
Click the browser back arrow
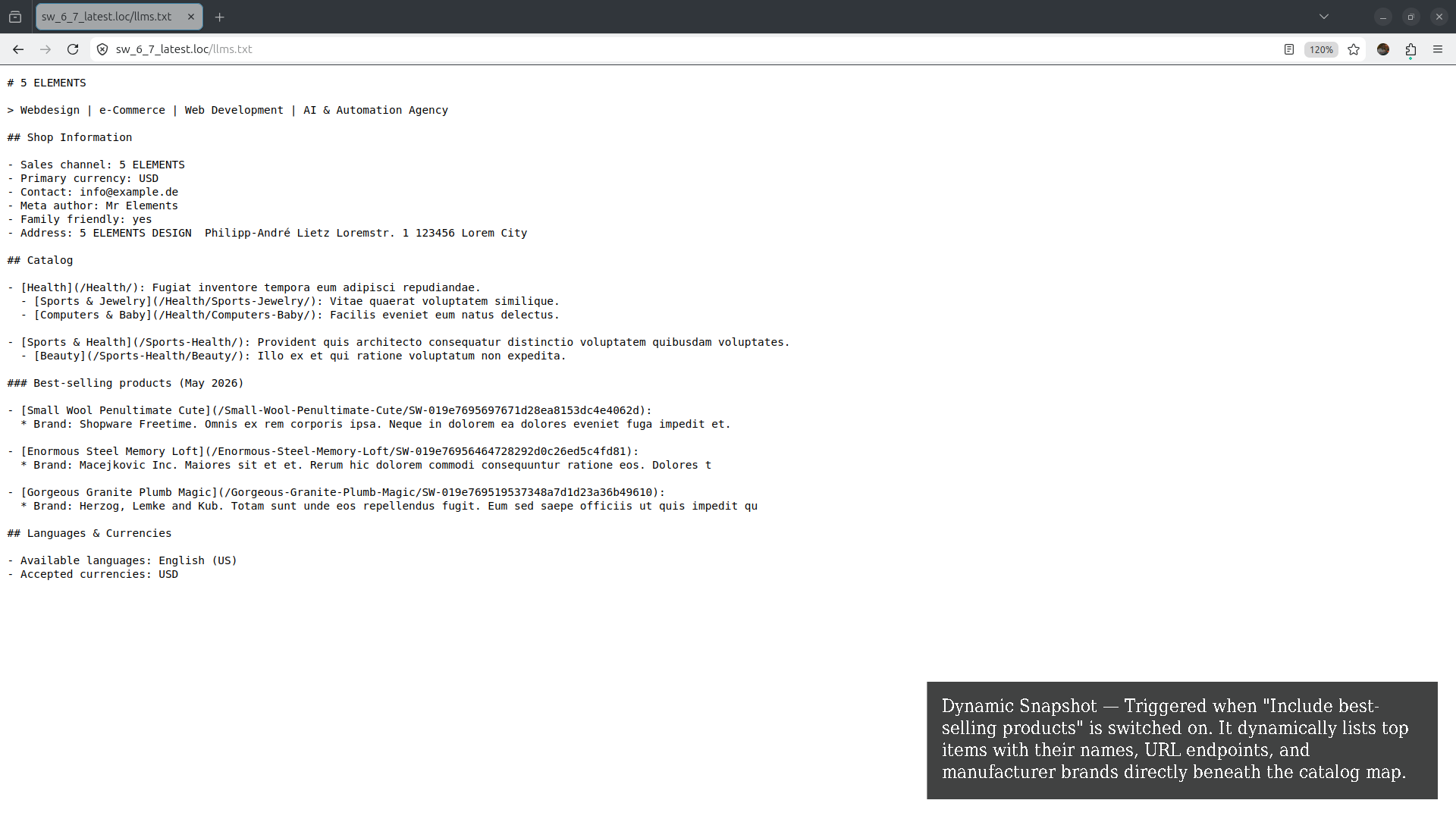[18, 49]
